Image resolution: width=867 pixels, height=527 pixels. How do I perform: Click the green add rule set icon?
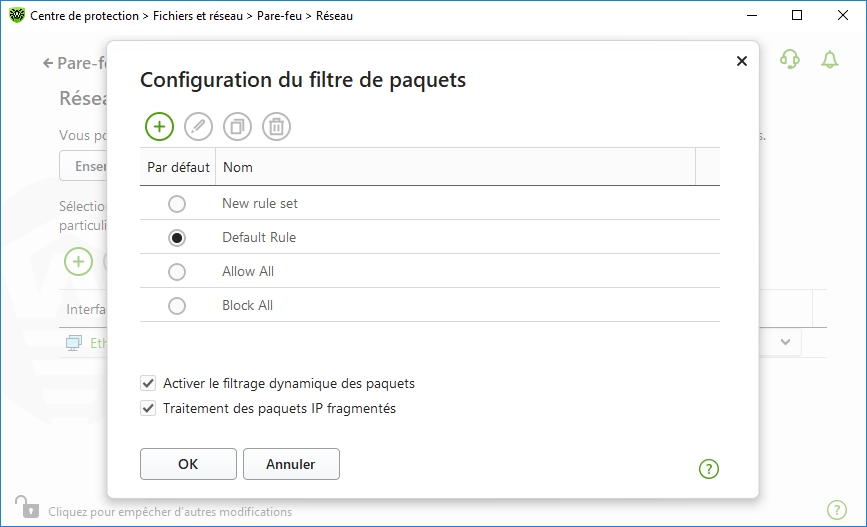point(159,126)
